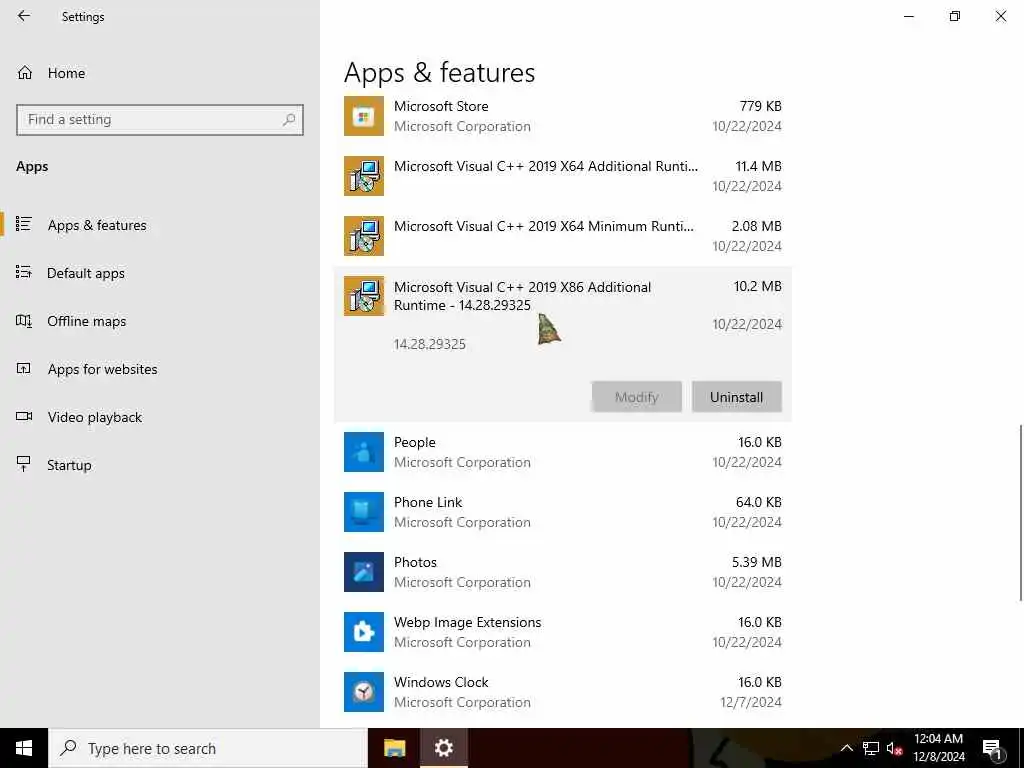Select the Windows Clock entry
This screenshot has width=1024, height=768.
pos(563,692)
